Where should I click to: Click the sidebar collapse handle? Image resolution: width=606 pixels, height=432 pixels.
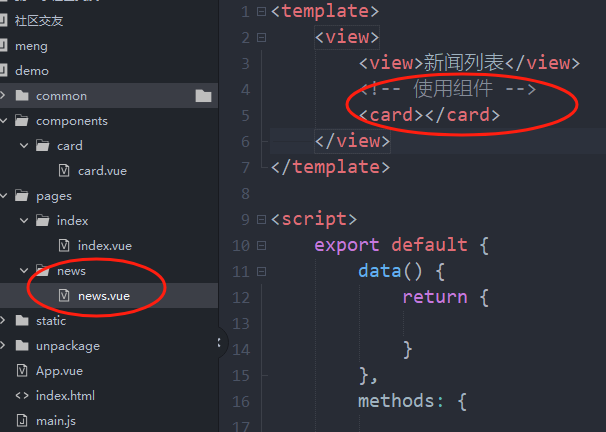click(x=219, y=344)
